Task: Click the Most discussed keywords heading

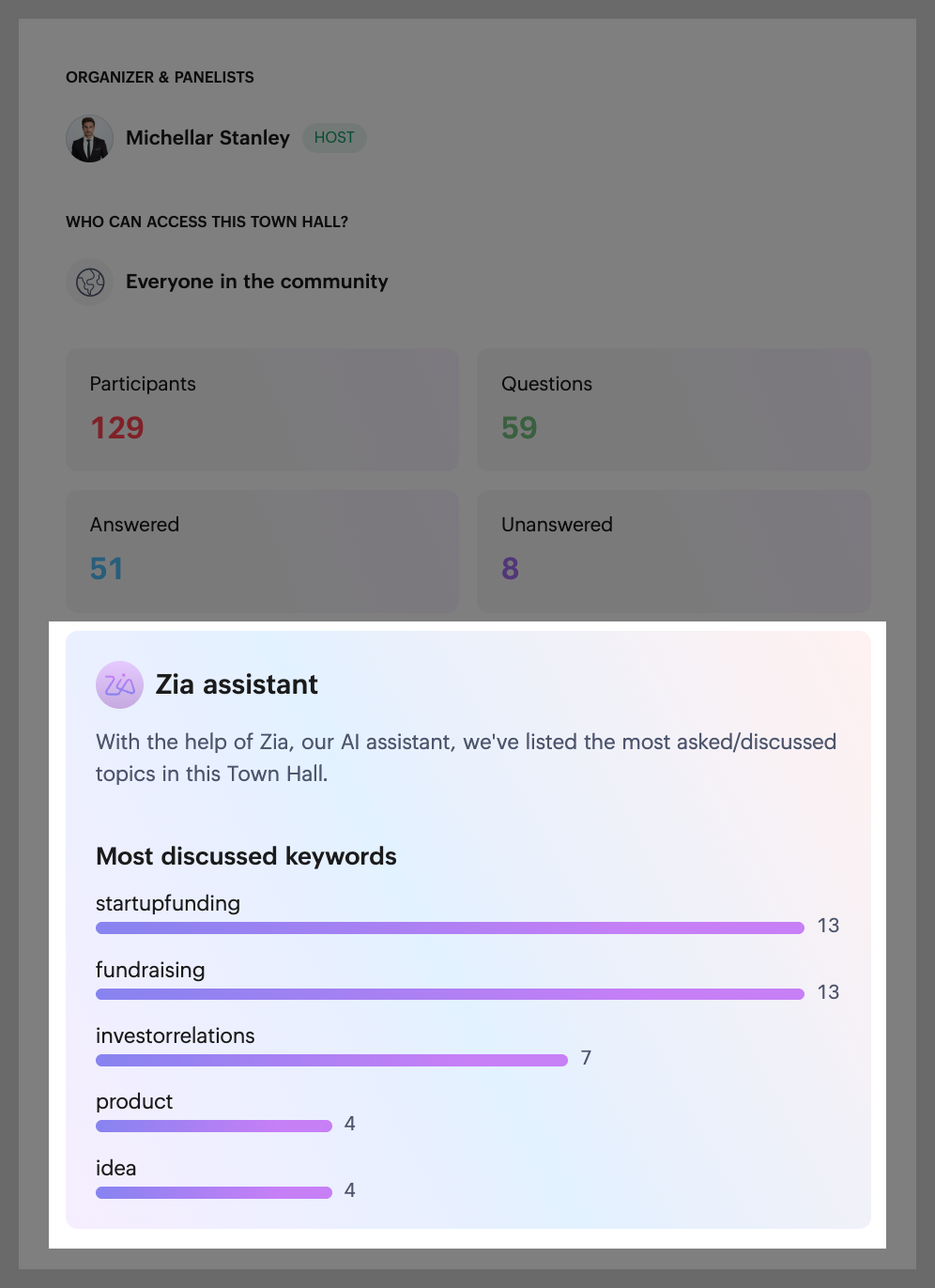Action: tap(246, 856)
